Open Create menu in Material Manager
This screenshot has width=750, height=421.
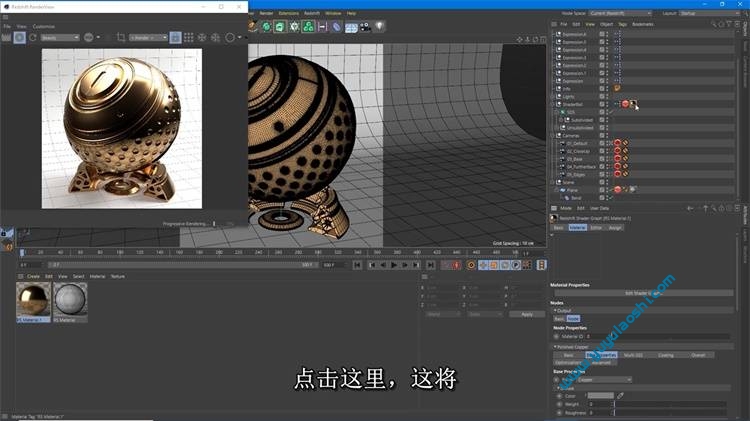[x=33, y=277]
